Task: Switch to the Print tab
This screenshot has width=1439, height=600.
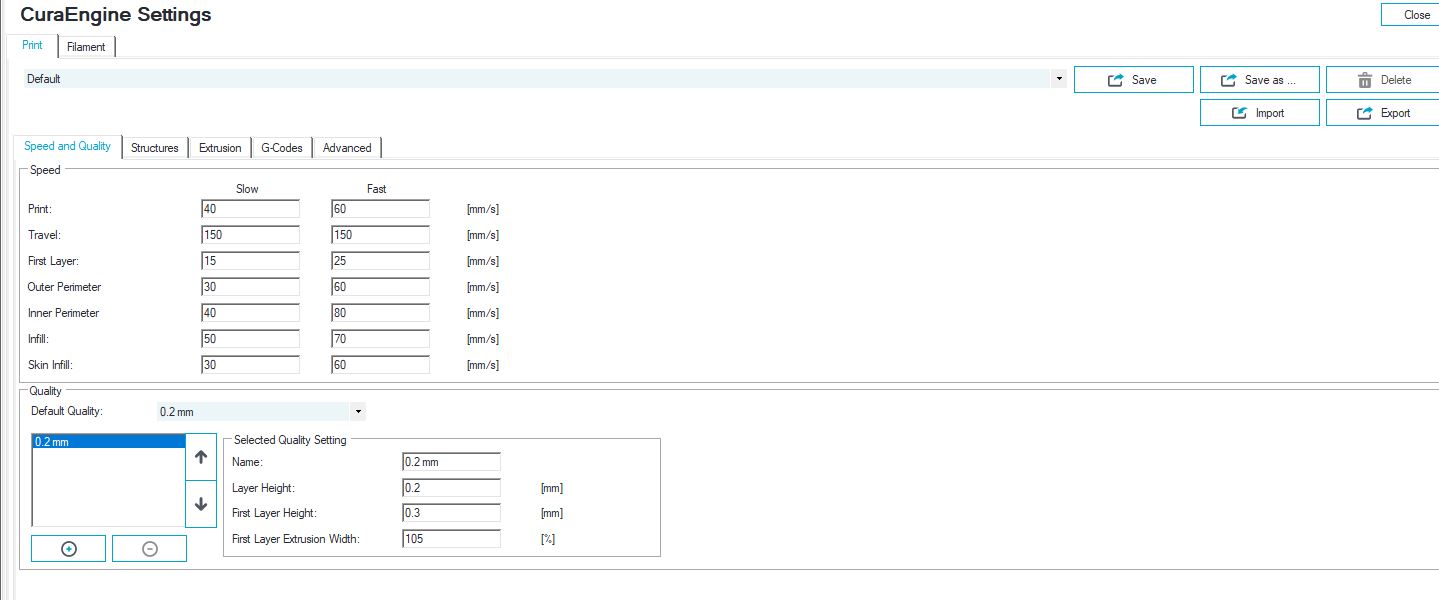Action: coord(33,45)
